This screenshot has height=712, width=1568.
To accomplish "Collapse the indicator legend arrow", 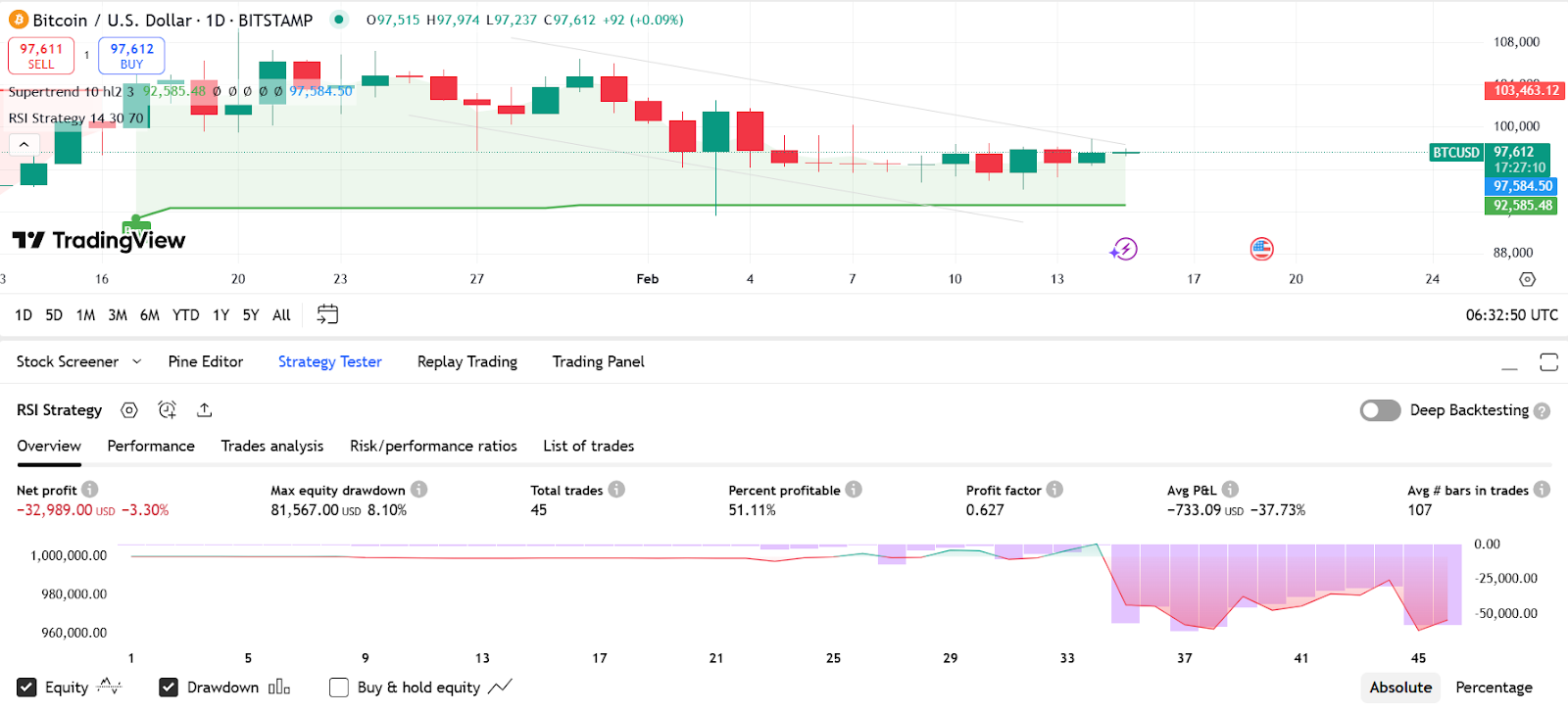I will point(24,145).
